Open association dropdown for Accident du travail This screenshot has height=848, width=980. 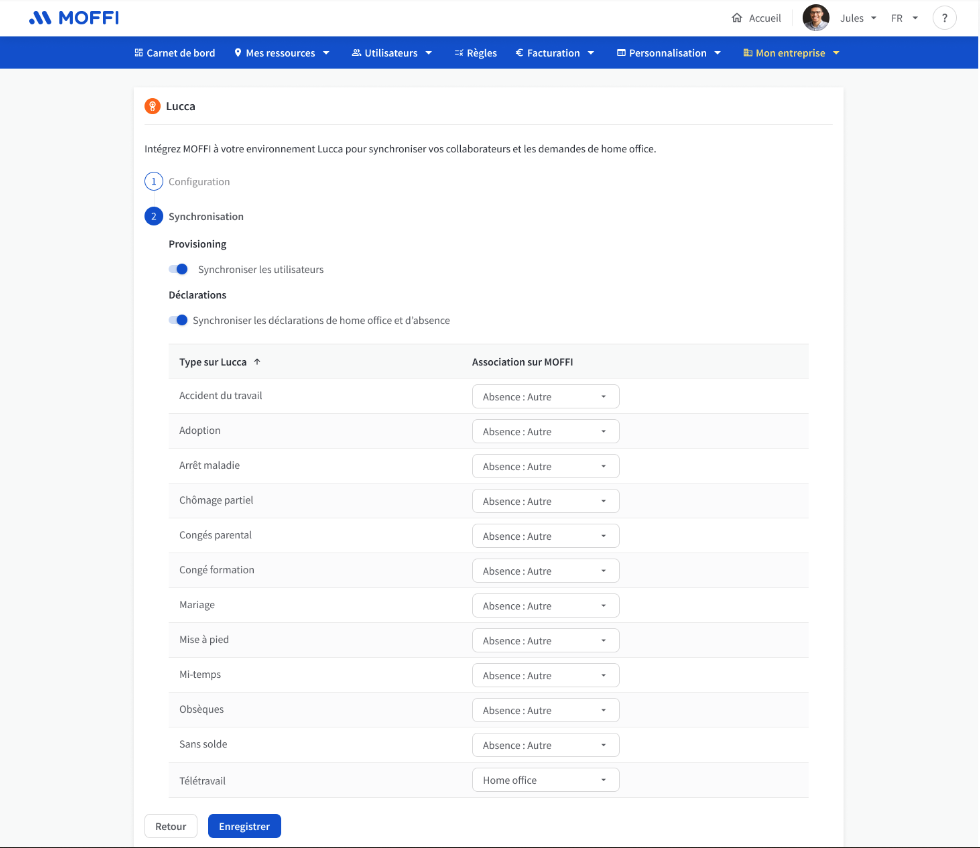click(546, 397)
